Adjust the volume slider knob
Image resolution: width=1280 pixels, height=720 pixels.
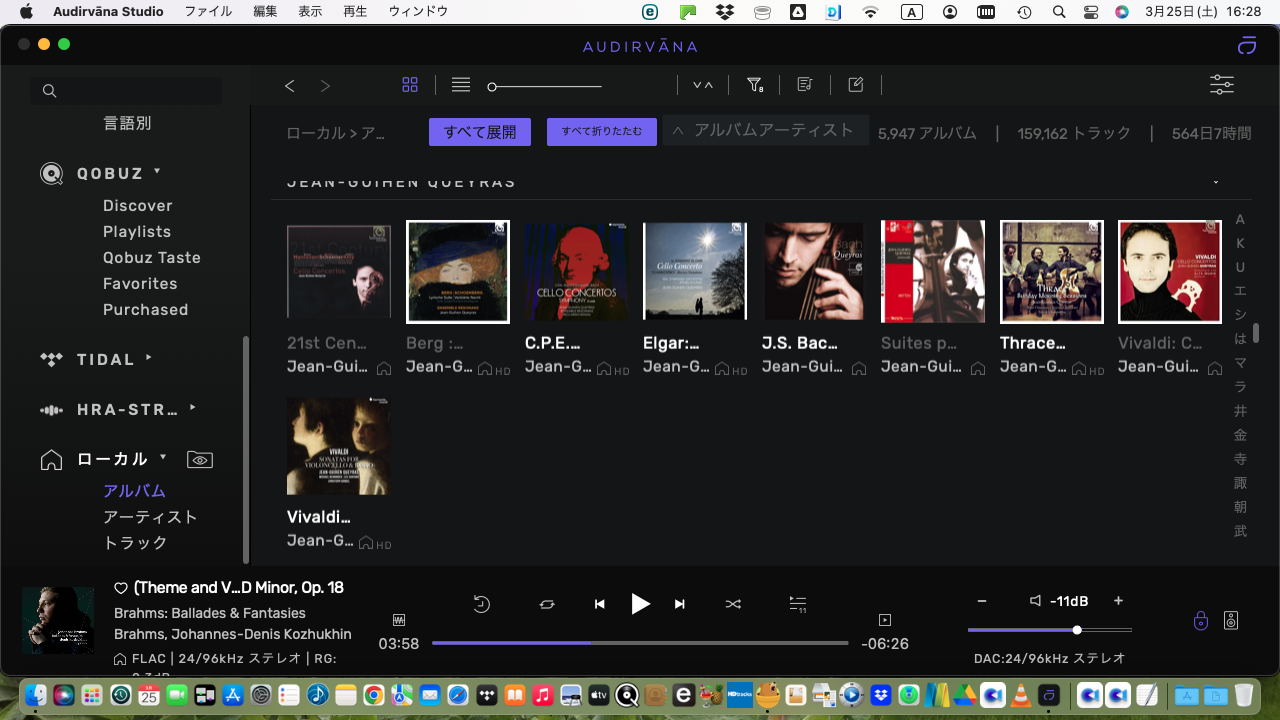click(1077, 630)
